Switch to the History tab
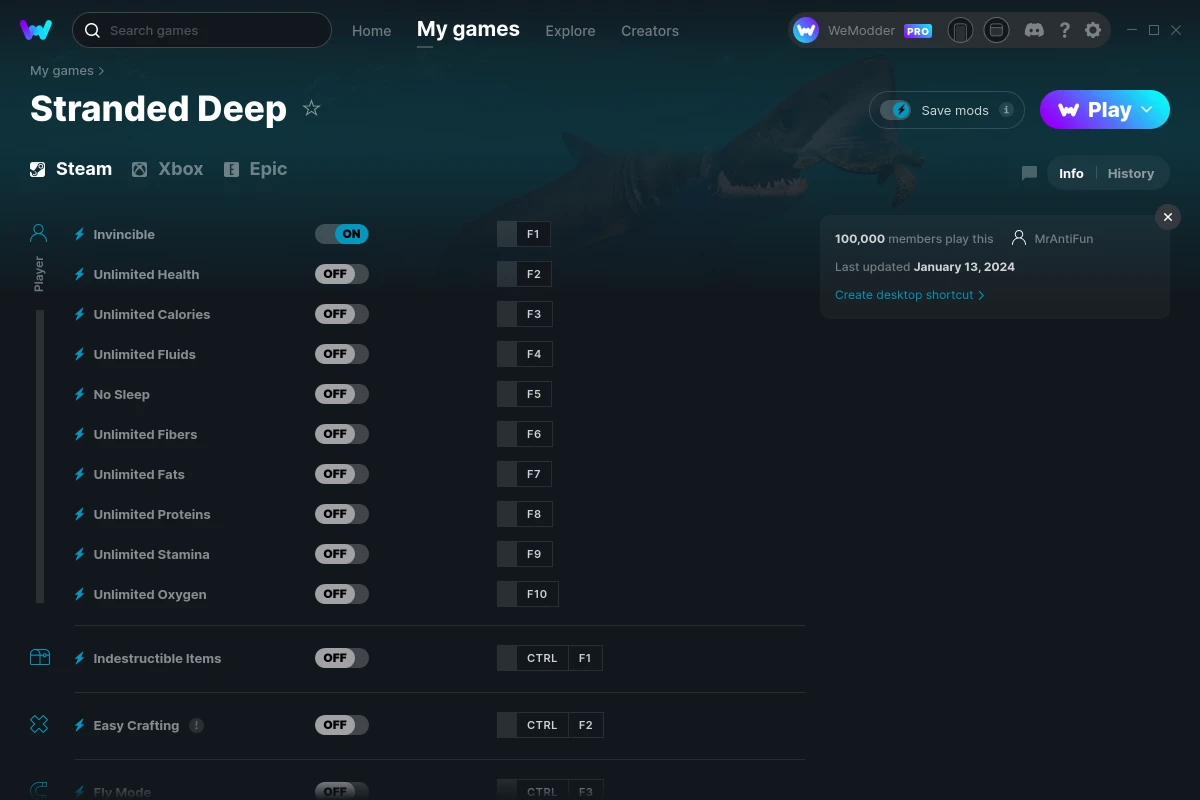This screenshot has width=1200, height=800. pyautogui.click(x=1130, y=173)
